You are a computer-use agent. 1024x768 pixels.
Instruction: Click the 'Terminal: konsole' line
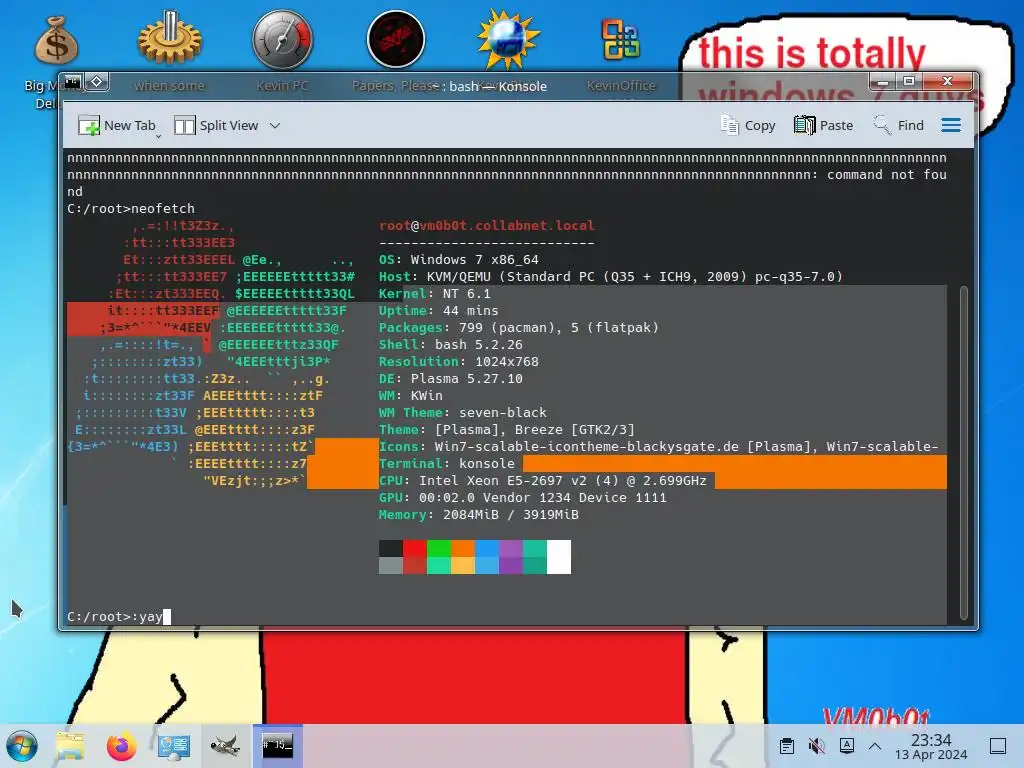point(447,463)
